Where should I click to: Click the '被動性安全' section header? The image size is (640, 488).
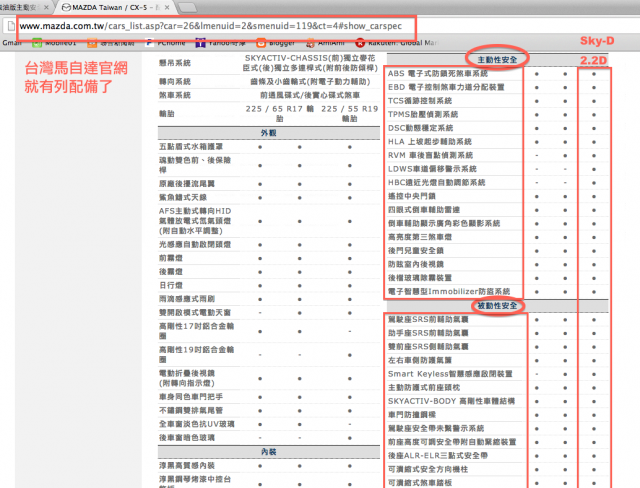click(497, 306)
